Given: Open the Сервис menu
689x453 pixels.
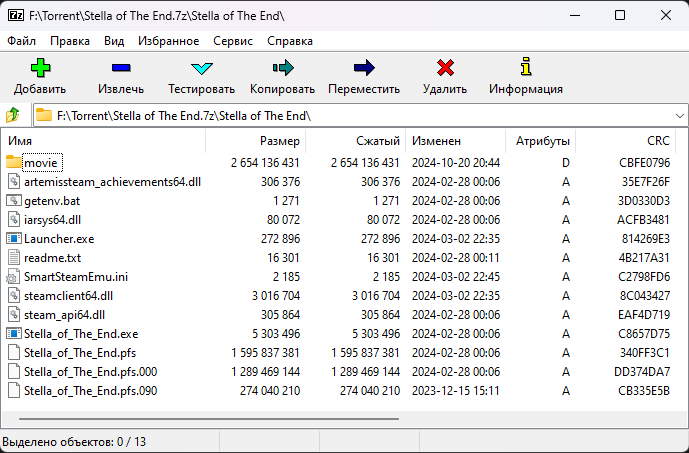Looking at the screenshot, I should coord(232,41).
